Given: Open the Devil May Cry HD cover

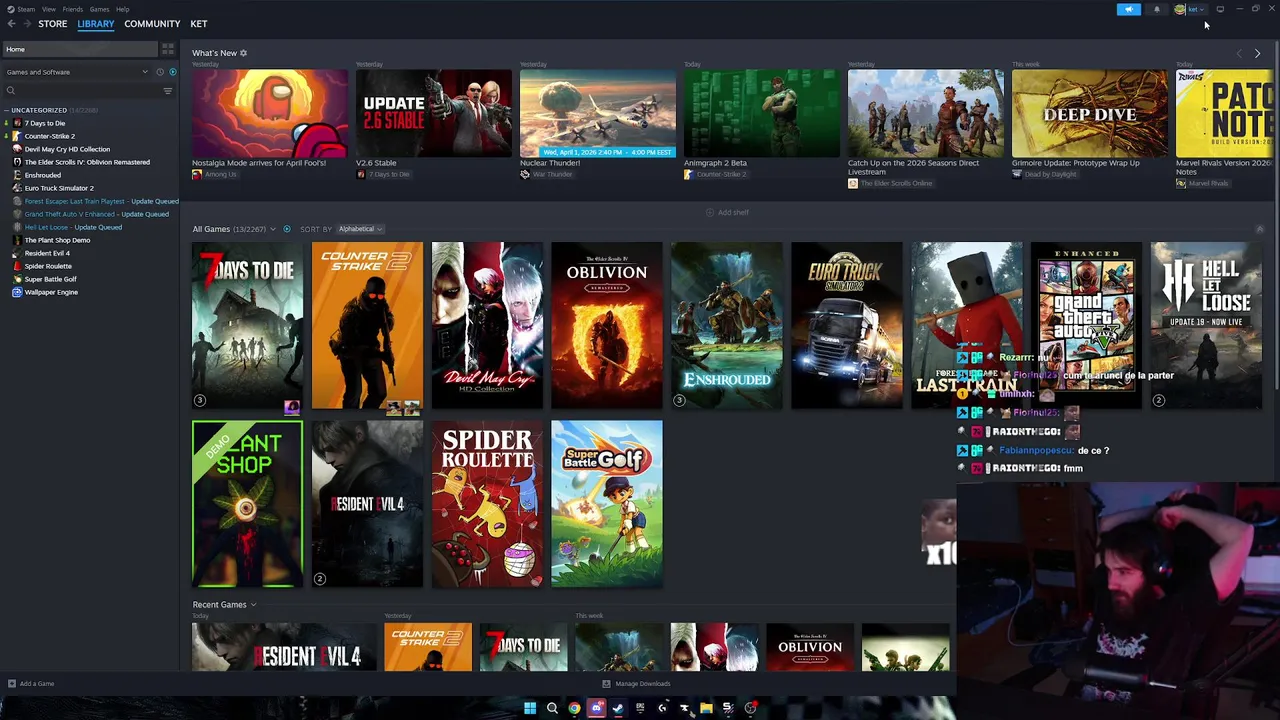Looking at the screenshot, I should click(487, 325).
